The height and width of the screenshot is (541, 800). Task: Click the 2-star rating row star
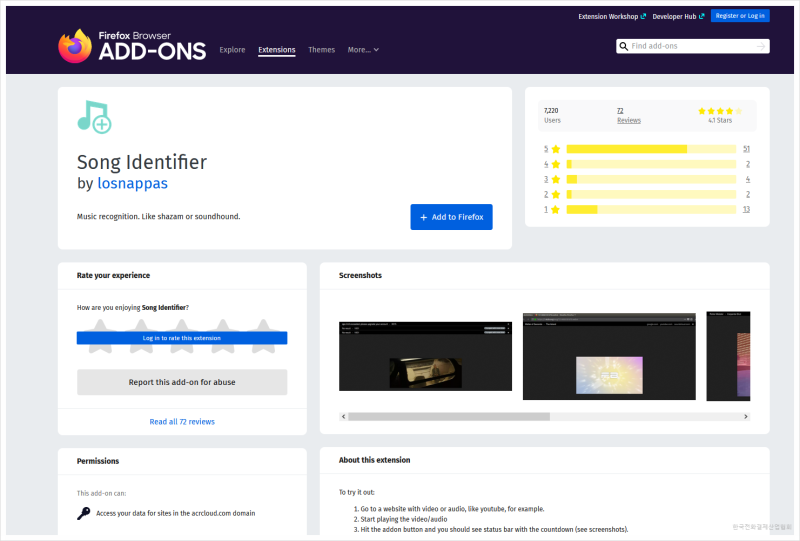pyautogui.click(x=556, y=194)
